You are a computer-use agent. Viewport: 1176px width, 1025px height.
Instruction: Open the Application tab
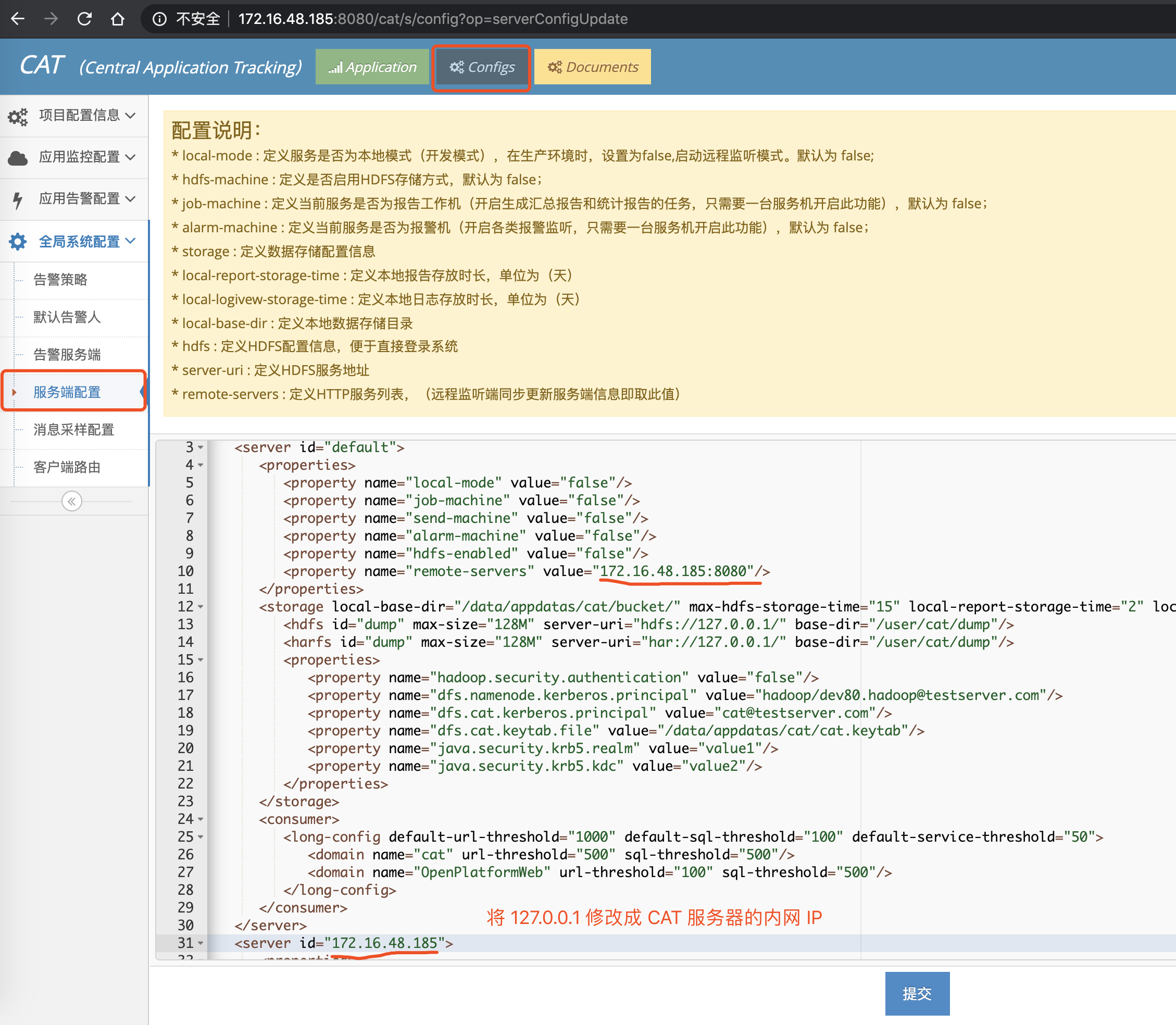click(x=372, y=67)
